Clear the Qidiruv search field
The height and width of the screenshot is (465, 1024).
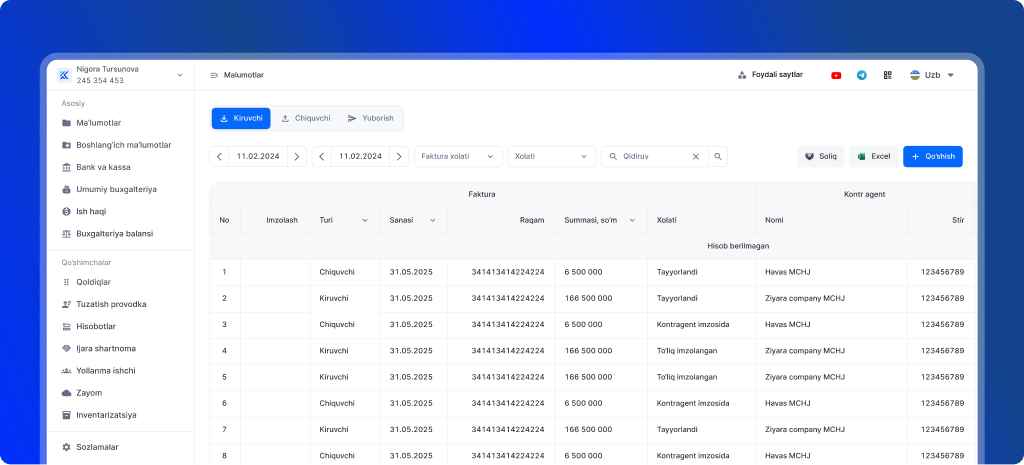696,157
